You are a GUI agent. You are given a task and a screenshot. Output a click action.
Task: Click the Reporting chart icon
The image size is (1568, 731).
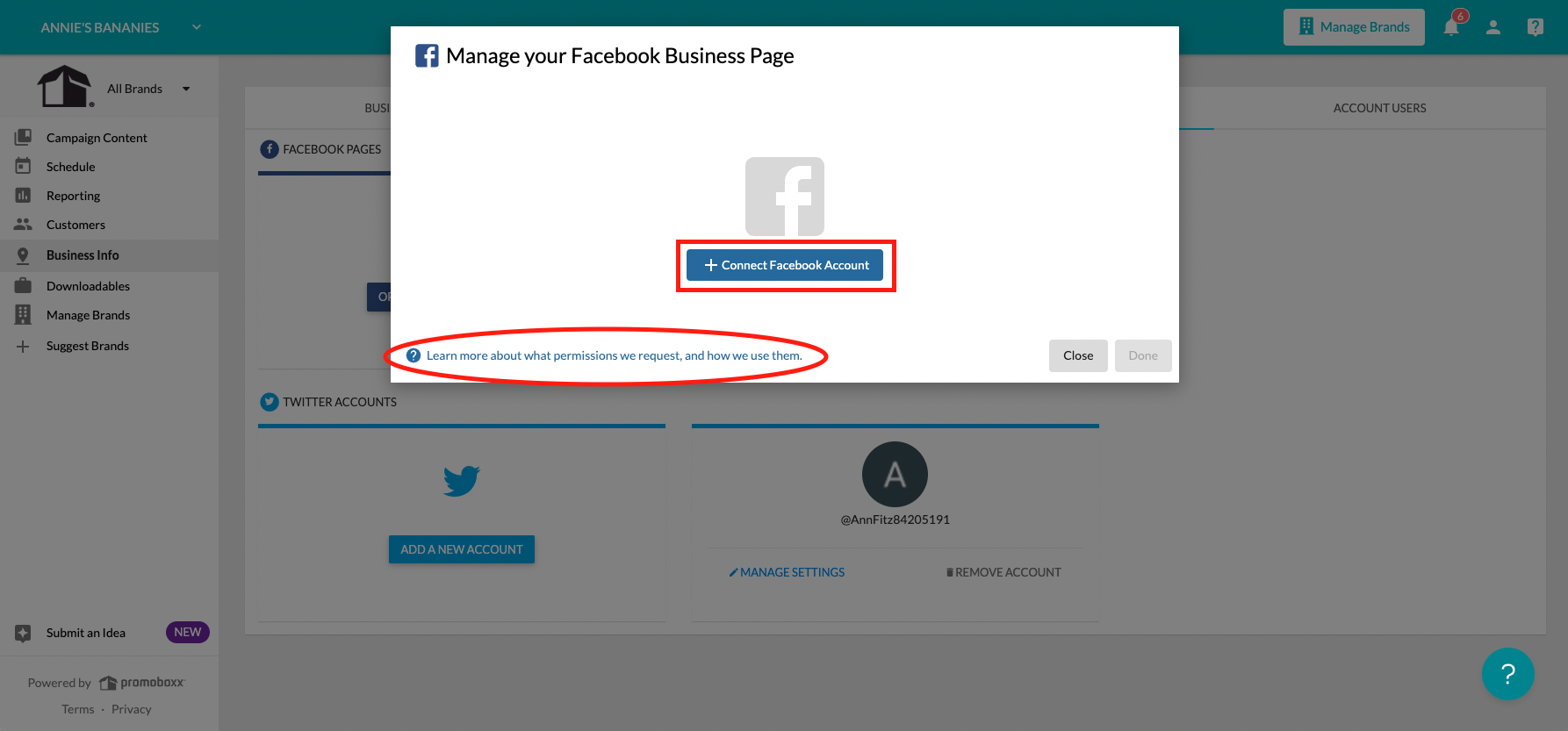24,195
